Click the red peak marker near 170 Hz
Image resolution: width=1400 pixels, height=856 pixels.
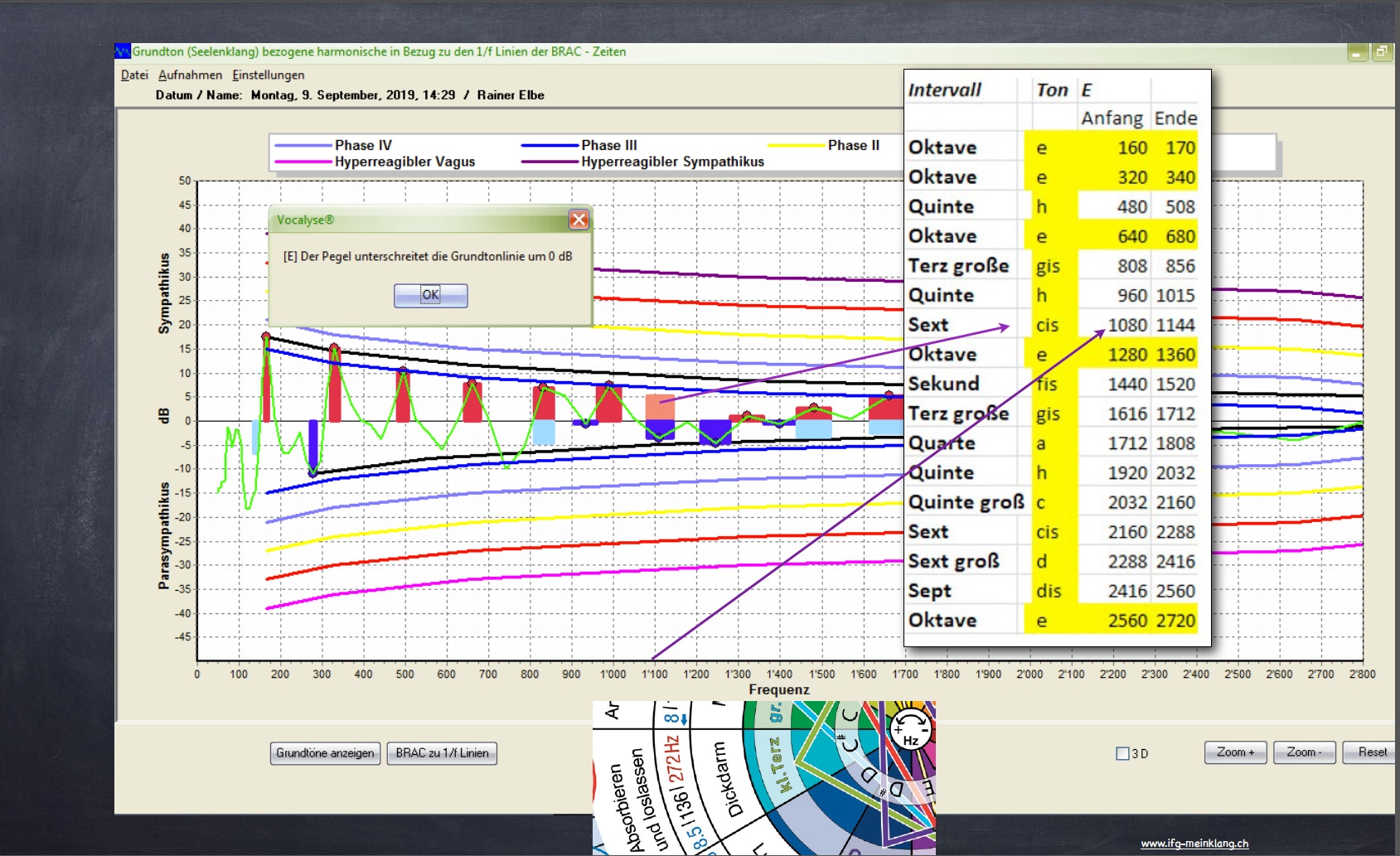[266, 336]
